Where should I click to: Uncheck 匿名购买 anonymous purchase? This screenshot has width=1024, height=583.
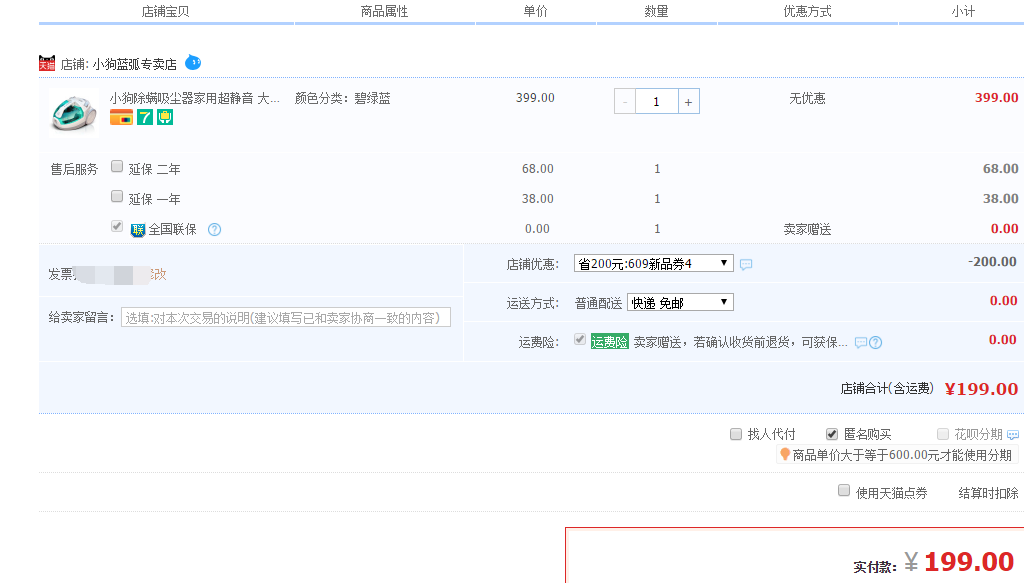coord(832,434)
